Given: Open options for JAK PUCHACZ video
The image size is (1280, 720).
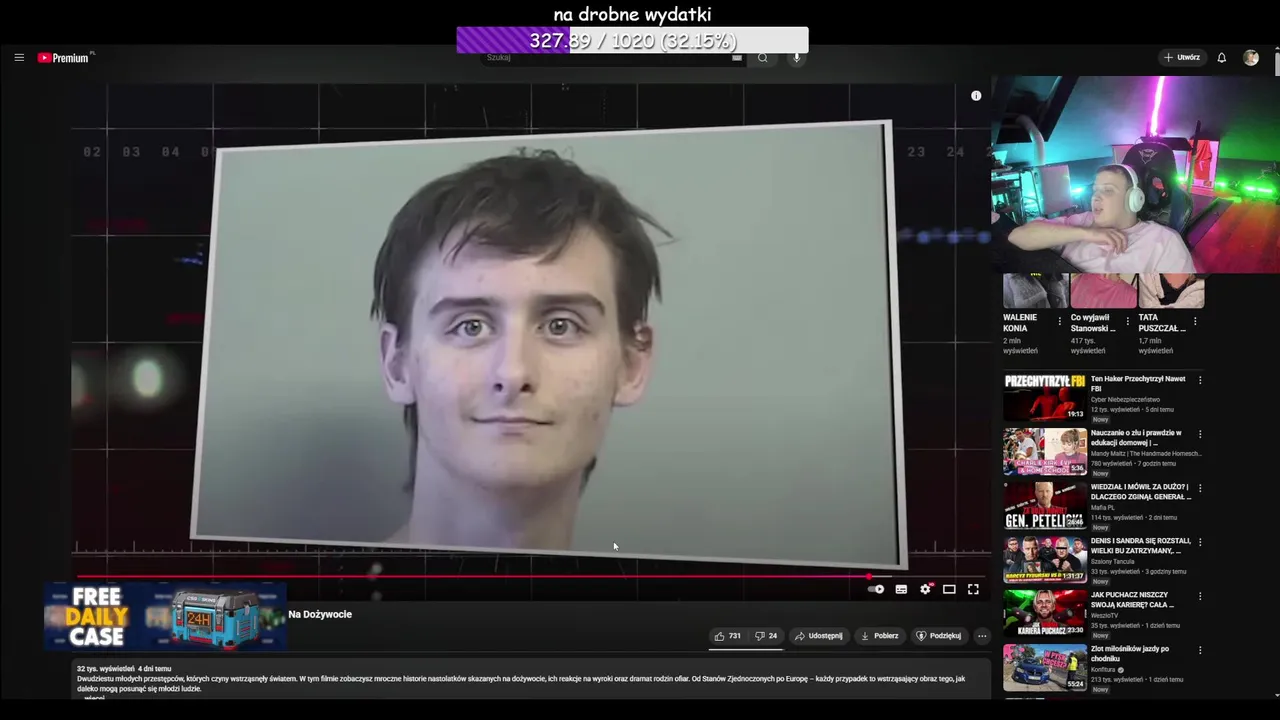Looking at the screenshot, I should (1200, 596).
